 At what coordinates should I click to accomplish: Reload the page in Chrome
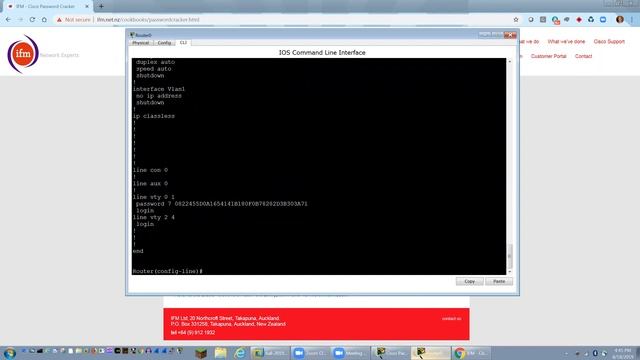point(32,20)
